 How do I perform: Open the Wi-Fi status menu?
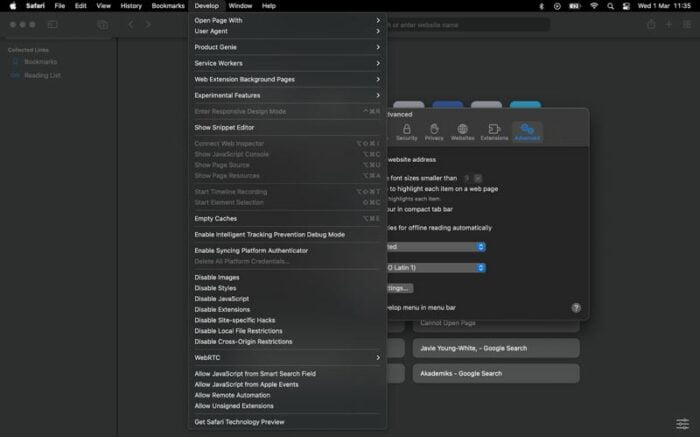[594, 6]
